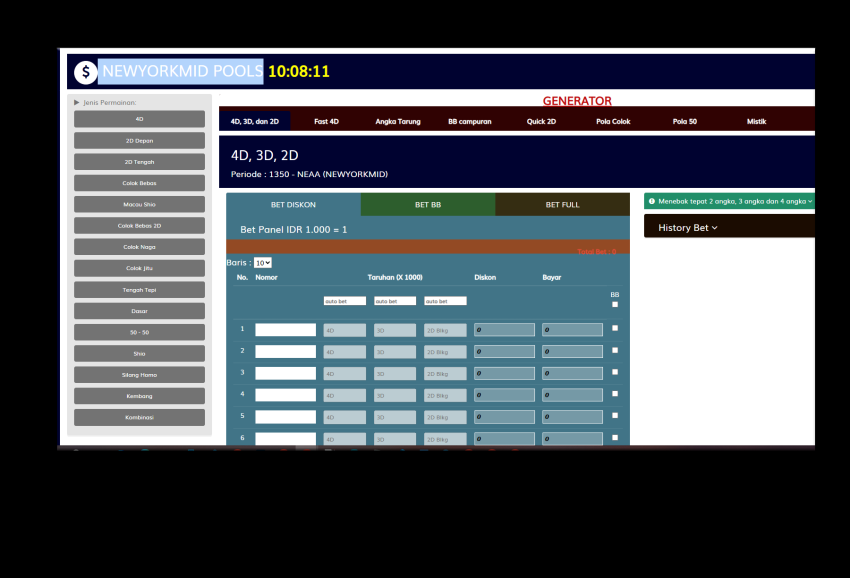Check the BB box for row 1

coord(615,328)
